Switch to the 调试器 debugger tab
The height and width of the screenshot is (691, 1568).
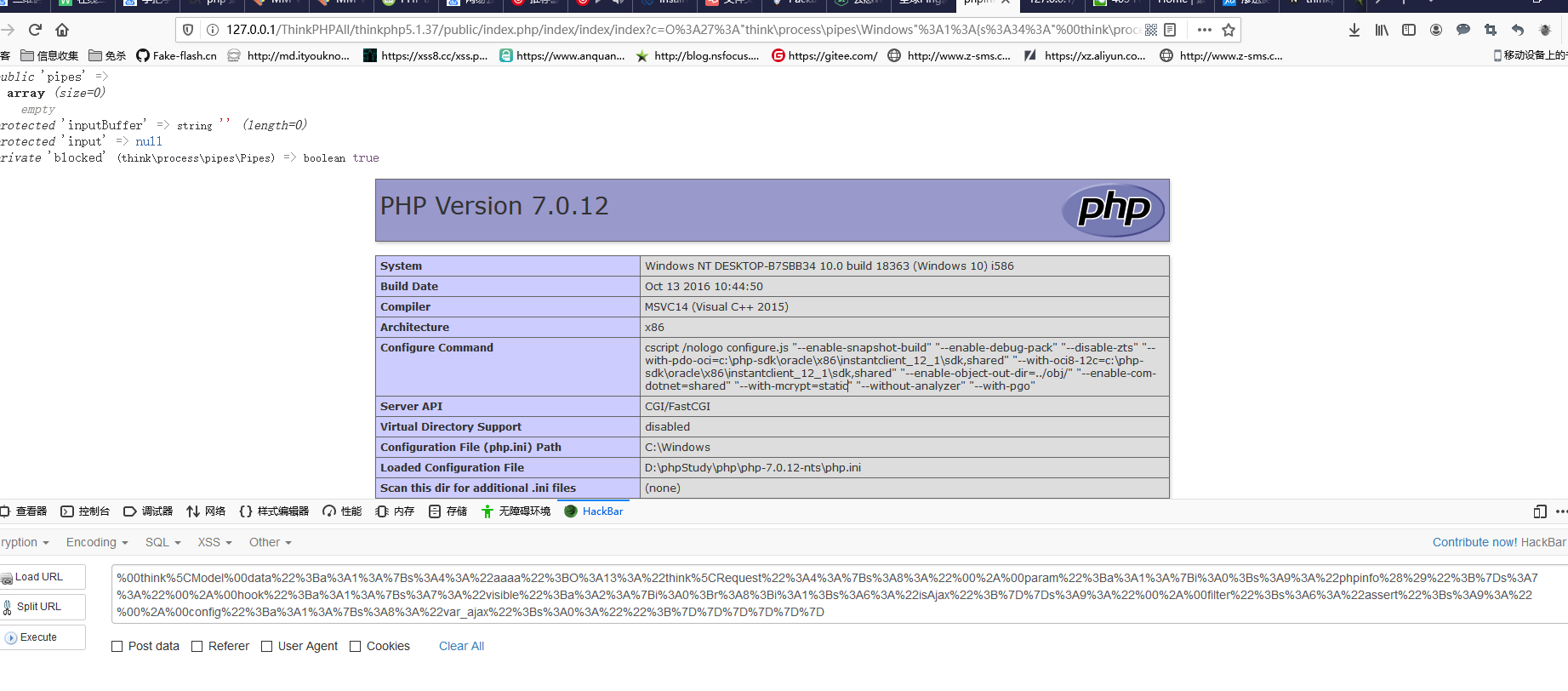point(148,511)
